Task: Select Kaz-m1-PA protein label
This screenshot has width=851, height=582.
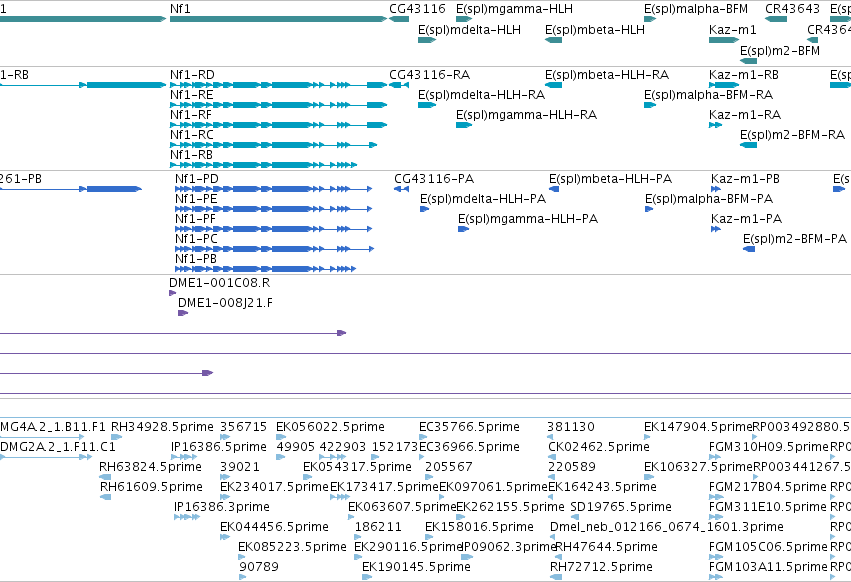Action: (746, 219)
